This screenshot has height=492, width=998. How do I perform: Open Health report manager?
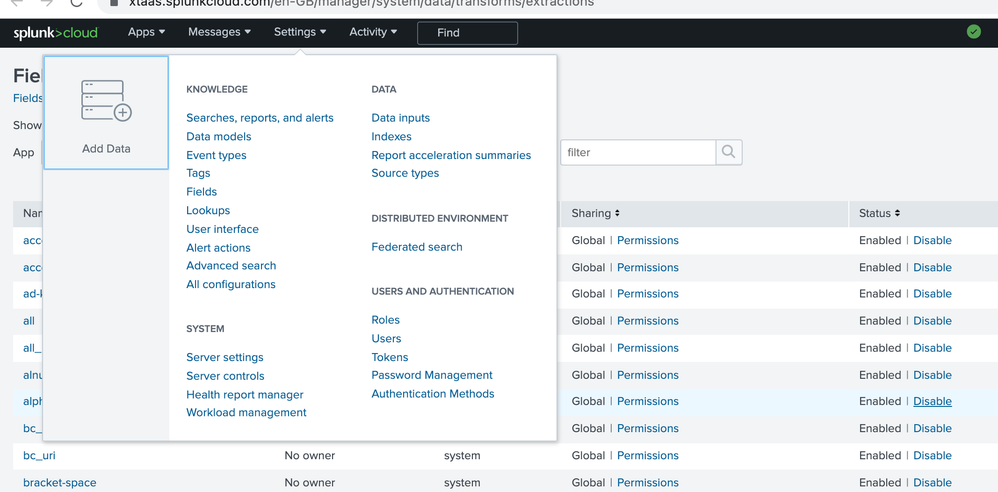tap(244, 395)
